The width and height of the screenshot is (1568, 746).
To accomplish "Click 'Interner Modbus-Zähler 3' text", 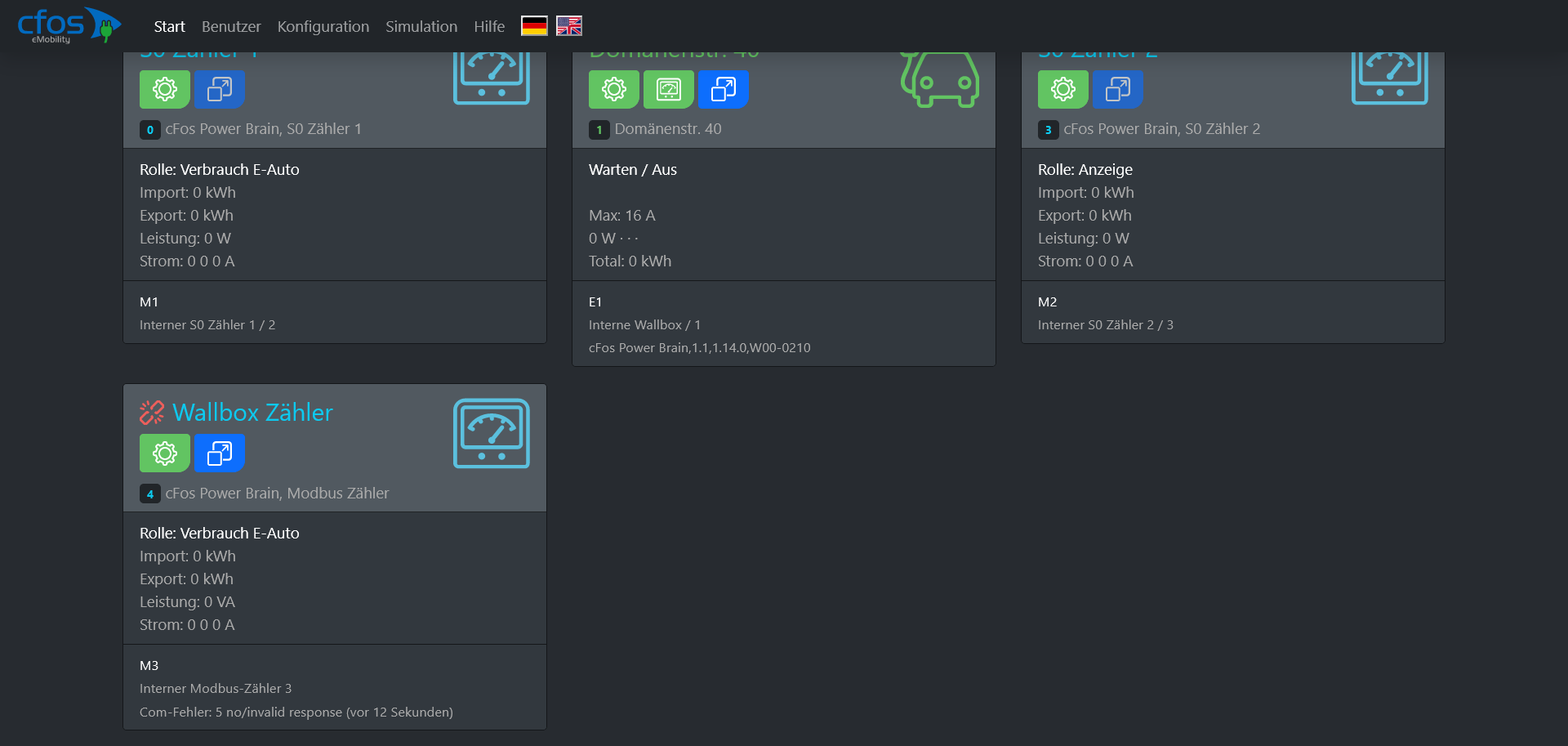I will point(216,689).
